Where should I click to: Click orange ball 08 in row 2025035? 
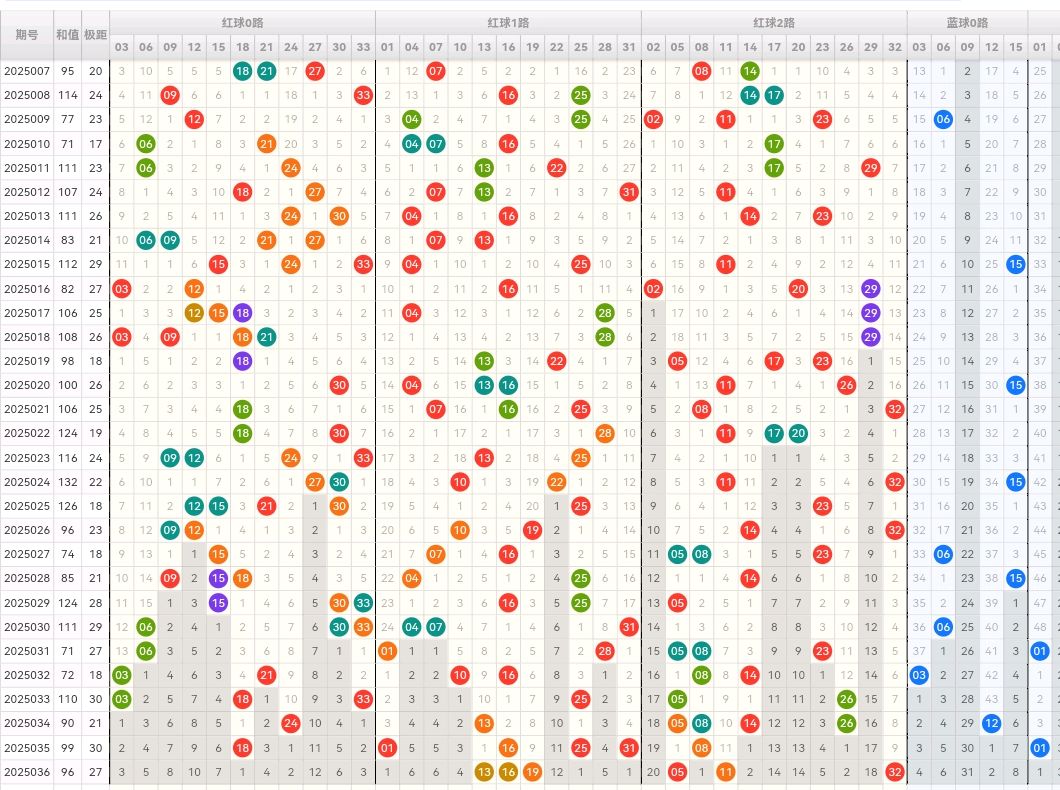pos(702,747)
